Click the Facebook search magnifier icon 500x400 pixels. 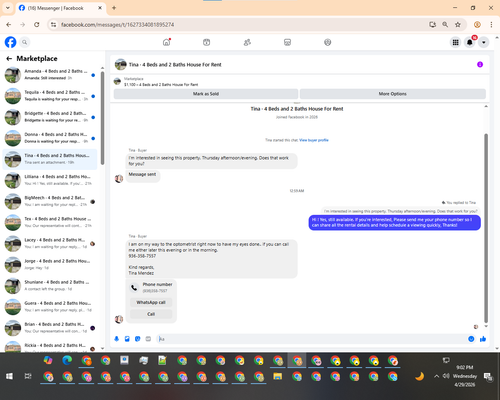pos(24,42)
